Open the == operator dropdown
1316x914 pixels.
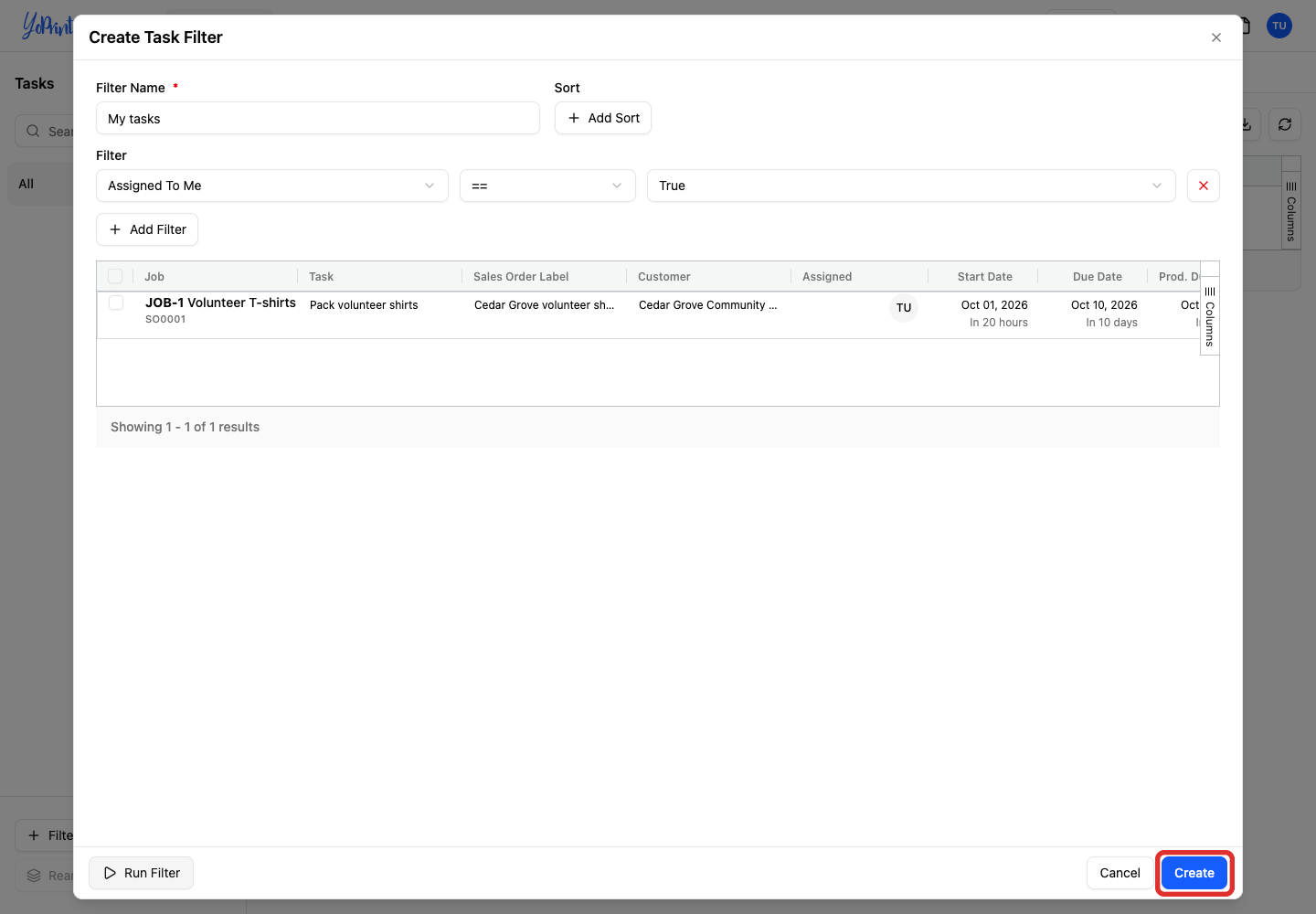click(x=547, y=186)
